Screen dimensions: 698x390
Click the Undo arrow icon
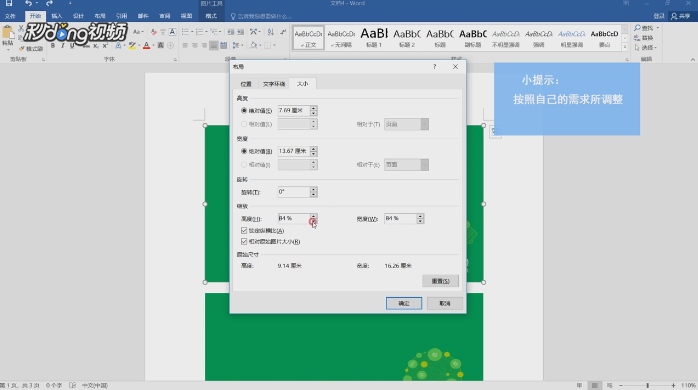(x=28, y=4)
